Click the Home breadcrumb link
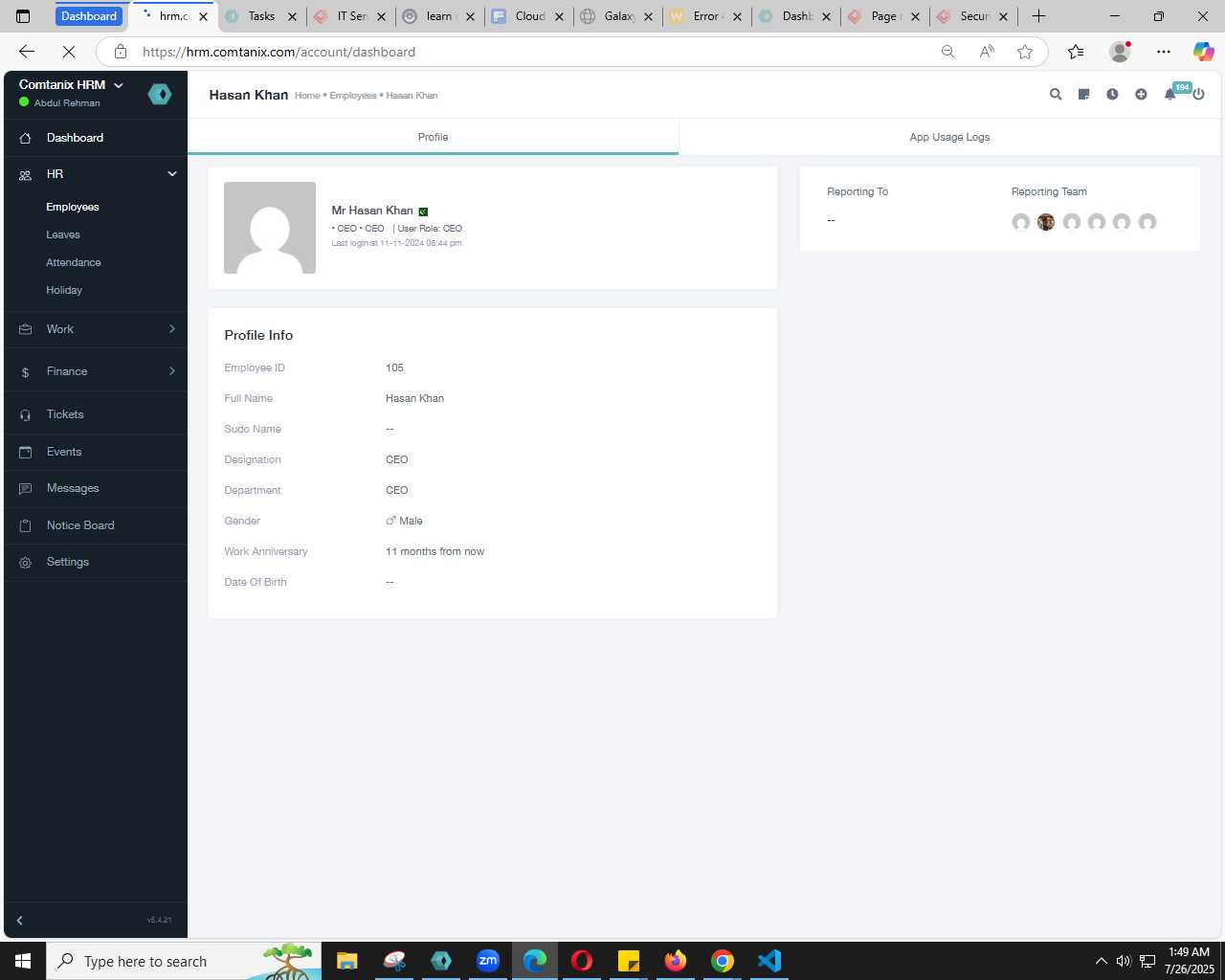Screen dimensions: 1225x980 [307, 96]
